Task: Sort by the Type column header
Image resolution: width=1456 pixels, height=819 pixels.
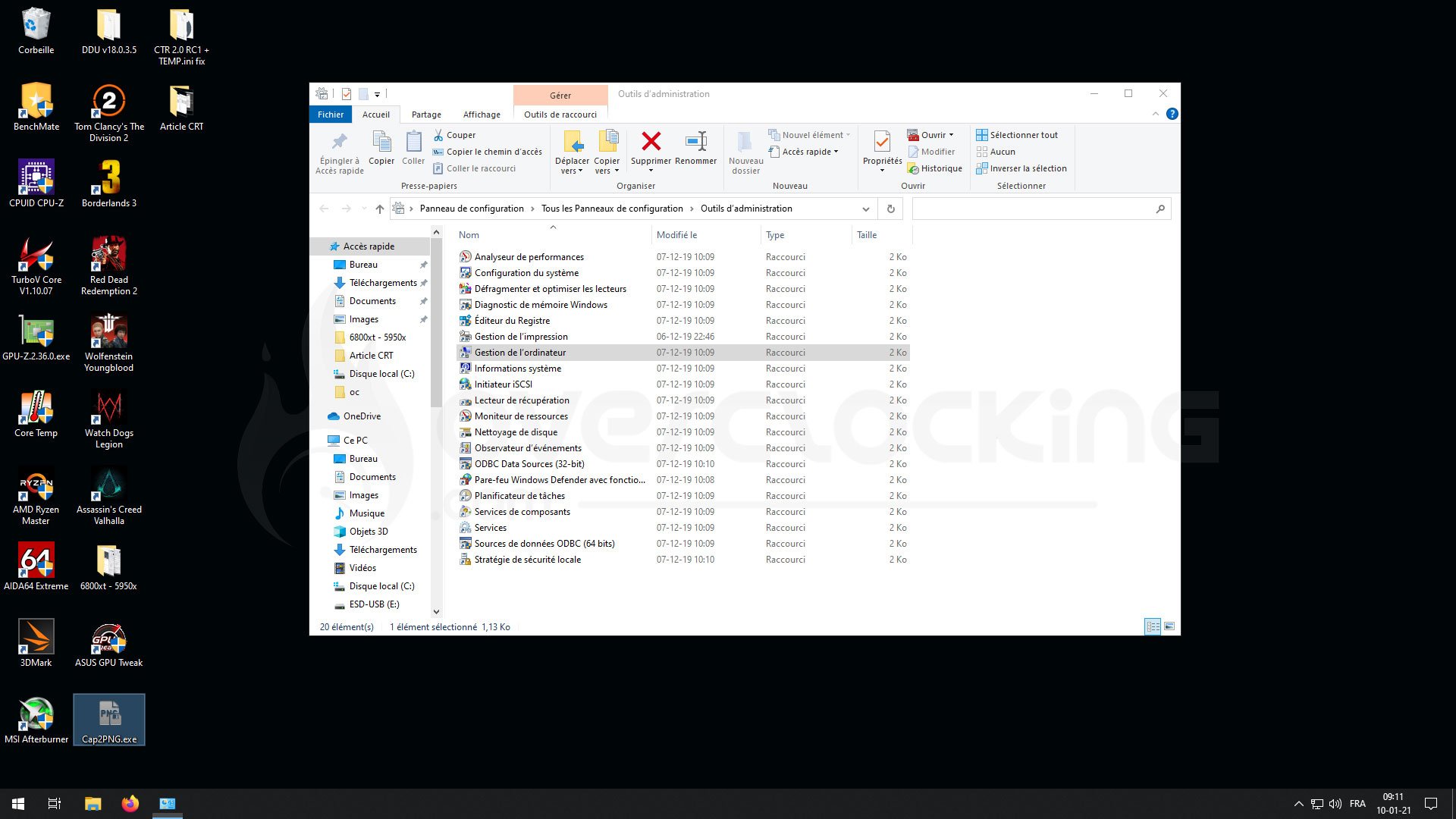Action: (806, 235)
